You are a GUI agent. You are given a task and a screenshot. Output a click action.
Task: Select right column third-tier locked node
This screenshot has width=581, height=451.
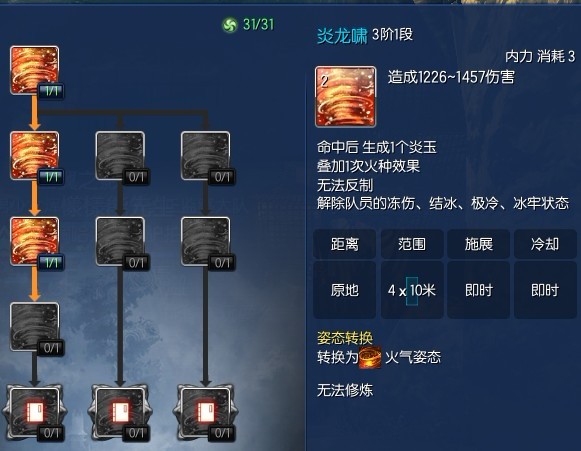206,241
